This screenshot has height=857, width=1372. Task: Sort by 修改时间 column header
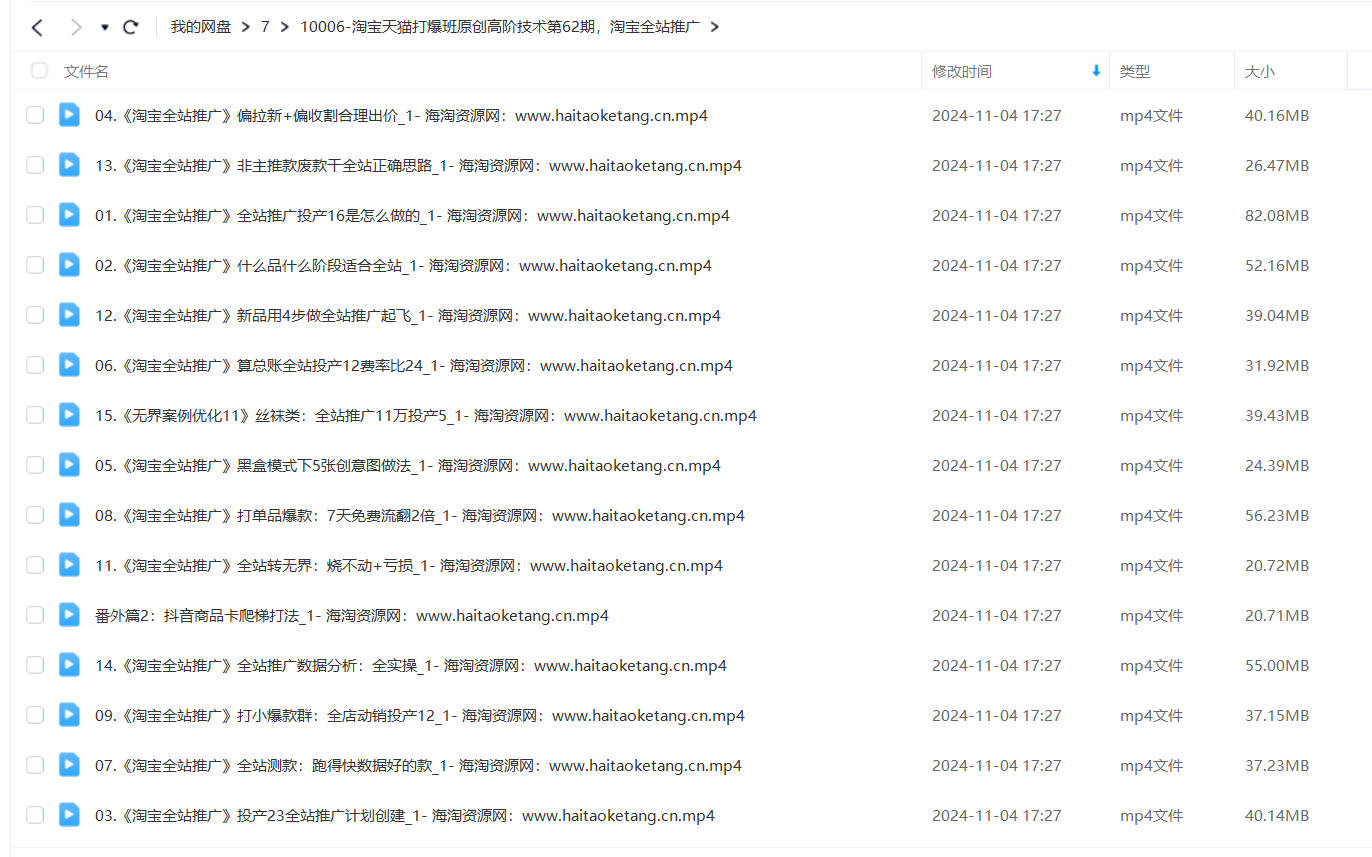coord(962,72)
